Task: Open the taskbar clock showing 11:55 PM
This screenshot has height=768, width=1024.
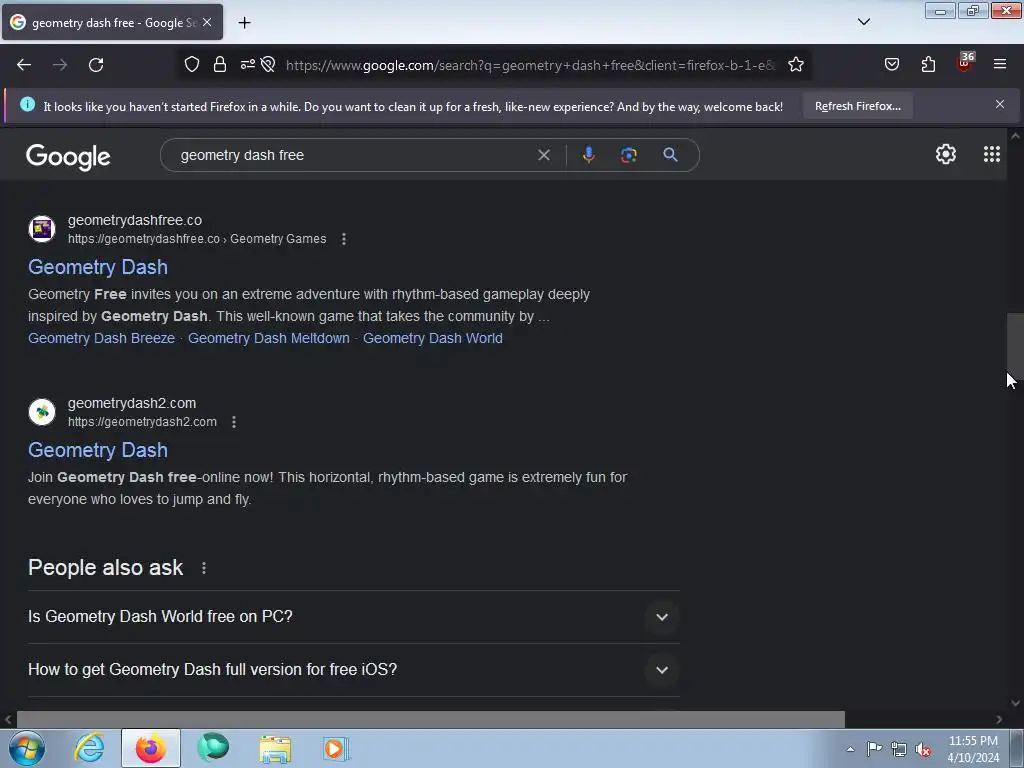Action: coord(973,749)
